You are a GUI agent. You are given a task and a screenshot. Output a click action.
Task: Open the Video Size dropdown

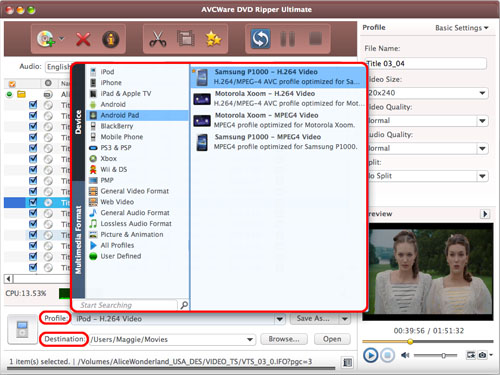(482, 93)
